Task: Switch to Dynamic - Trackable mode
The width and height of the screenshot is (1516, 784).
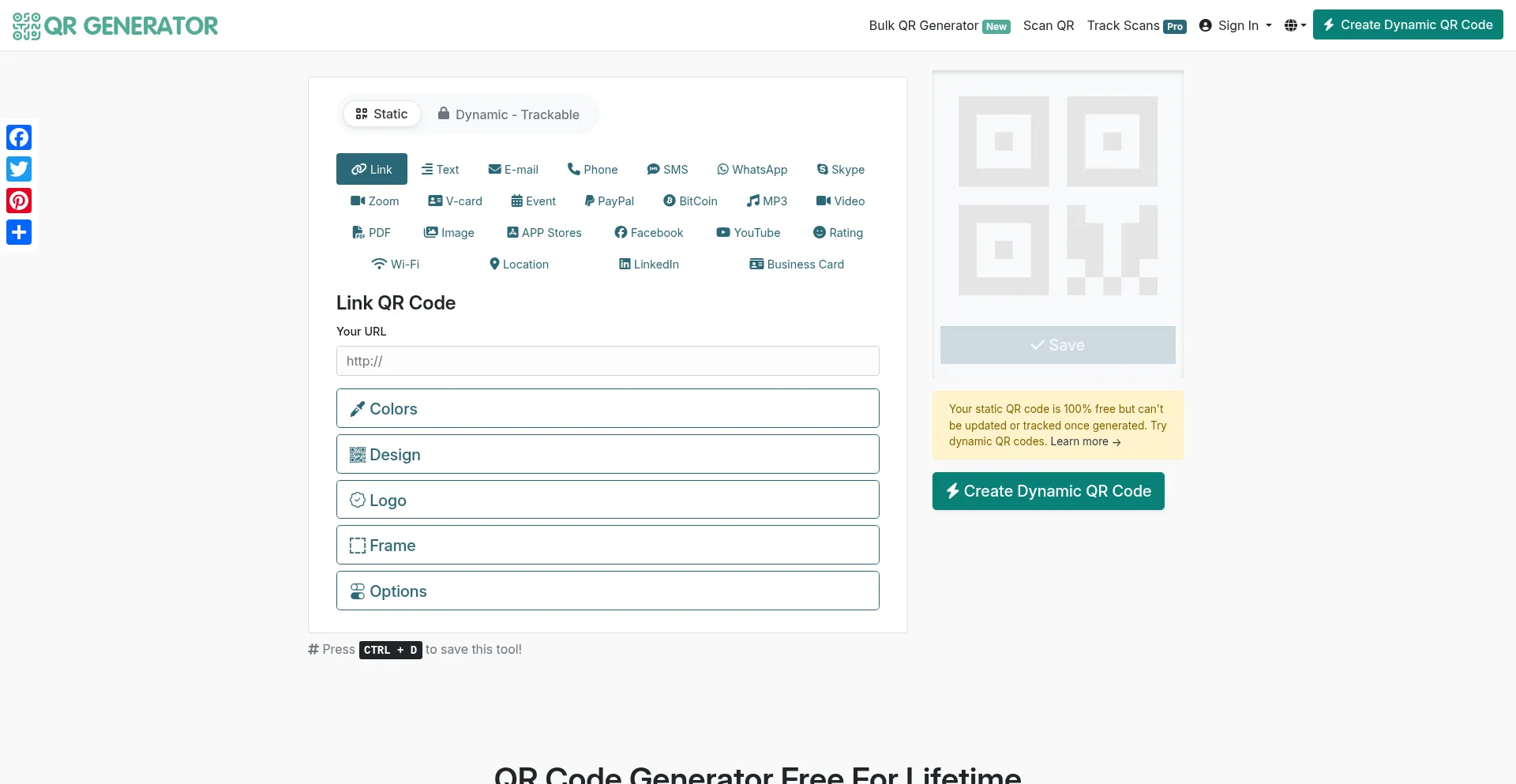Action: tap(508, 114)
